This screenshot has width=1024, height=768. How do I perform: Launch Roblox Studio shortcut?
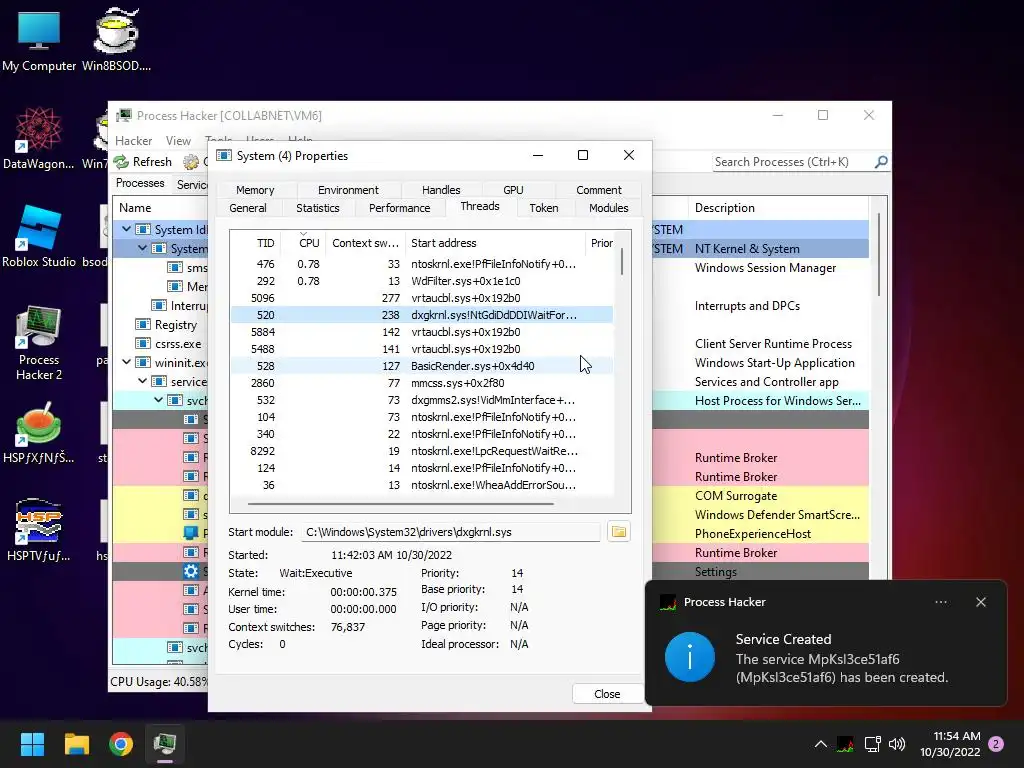pos(39,236)
